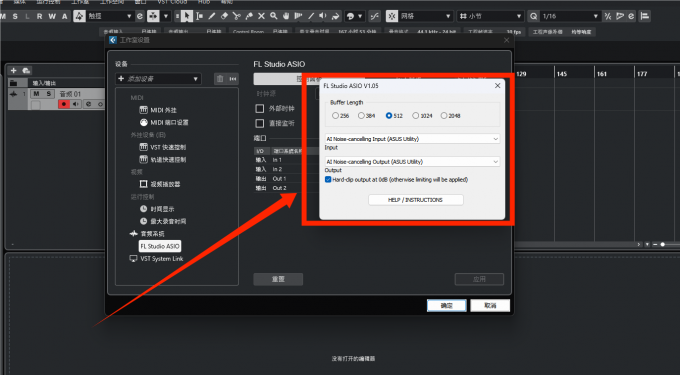
Task: Click the Iterative Quantize icon
Action: [x=608, y=16]
